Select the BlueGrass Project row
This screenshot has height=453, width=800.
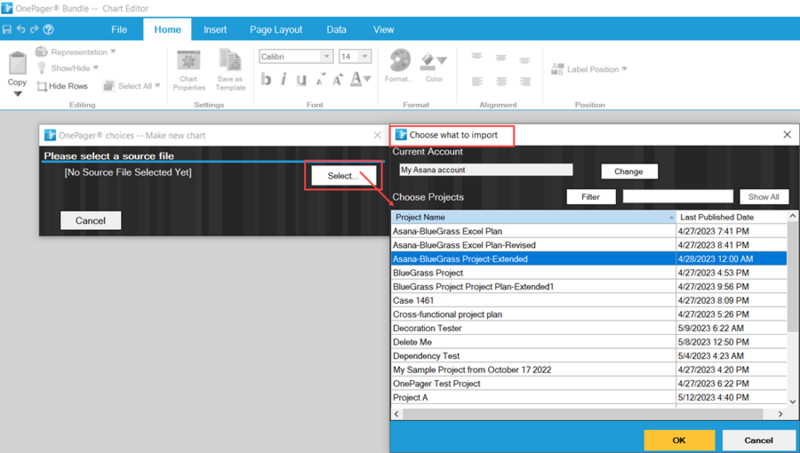[x=589, y=273]
